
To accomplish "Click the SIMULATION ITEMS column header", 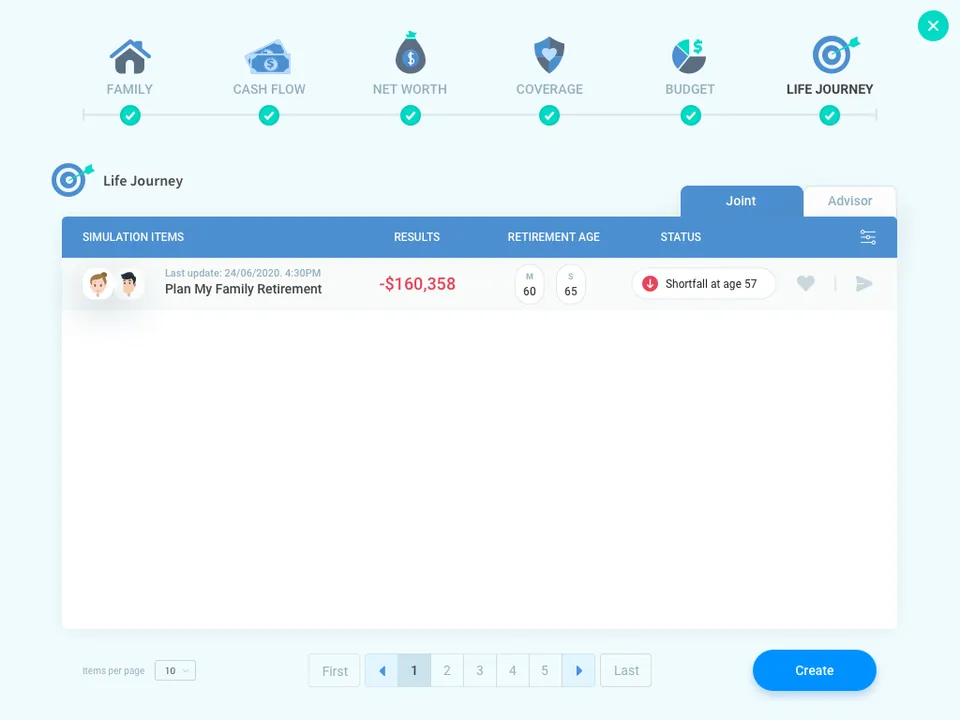I will click(x=133, y=237).
